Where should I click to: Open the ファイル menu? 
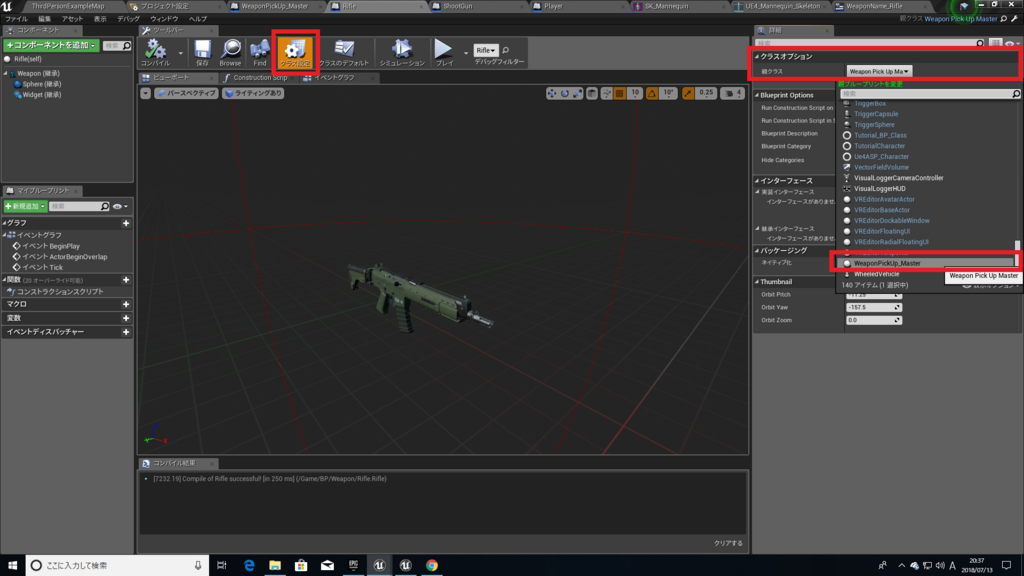tap(16, 19)
